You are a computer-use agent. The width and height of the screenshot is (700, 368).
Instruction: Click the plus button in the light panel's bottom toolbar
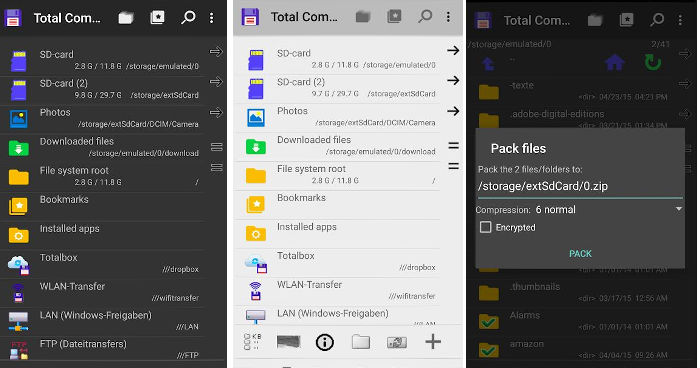click(x=433, y=342)
